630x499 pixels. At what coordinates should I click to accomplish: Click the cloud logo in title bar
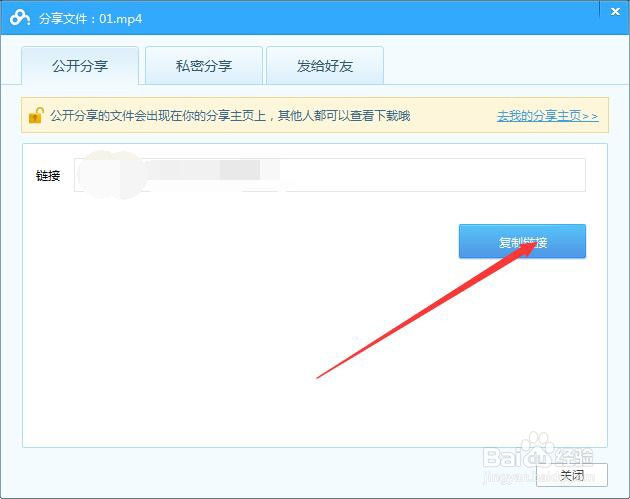tap(20, 18)
